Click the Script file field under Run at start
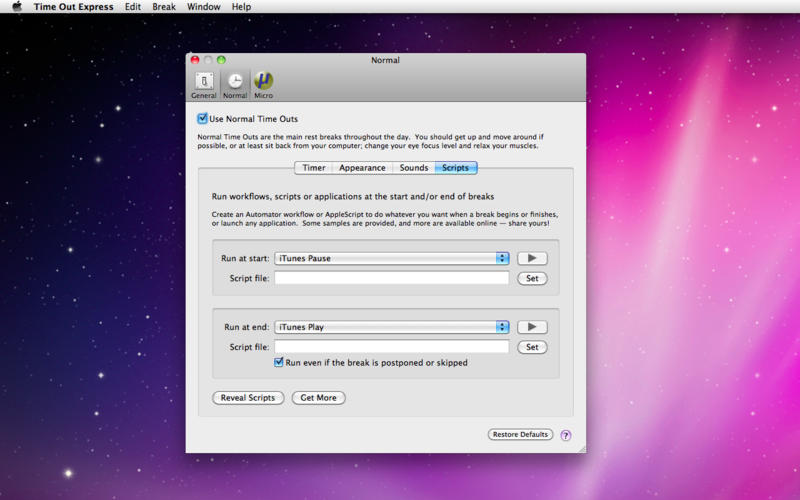 click(391, 278)
